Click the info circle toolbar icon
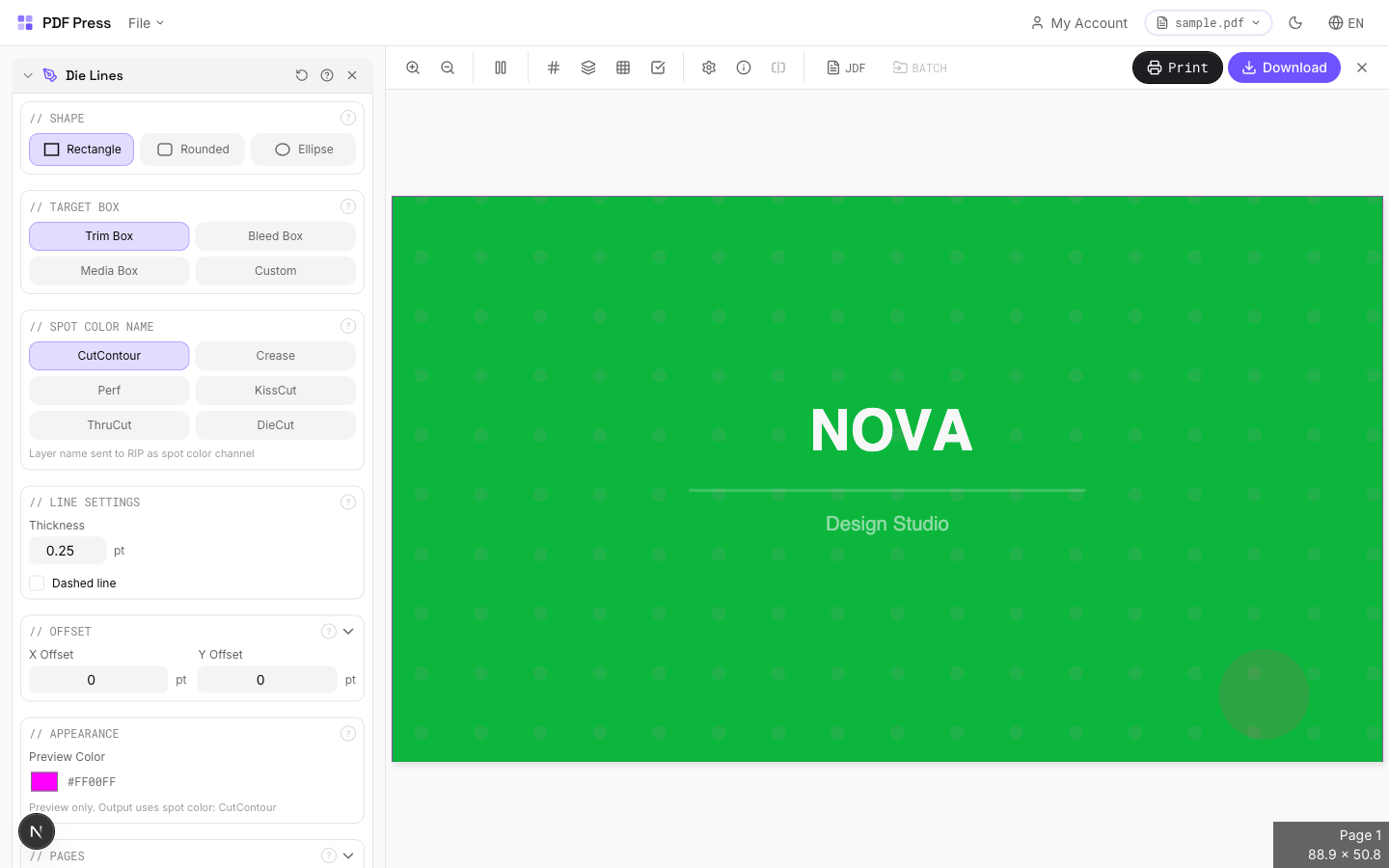This screenshot has width=1389, height=868. click(744, 68)
